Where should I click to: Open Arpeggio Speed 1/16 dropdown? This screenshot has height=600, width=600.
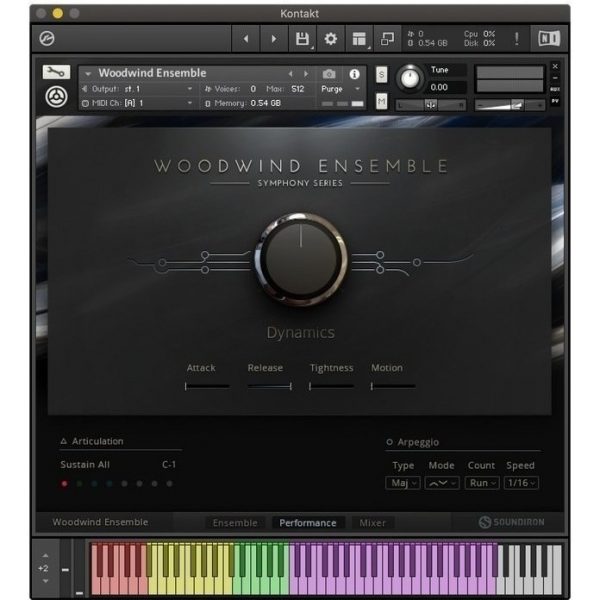pyautogui.click(x=521, y=483)
